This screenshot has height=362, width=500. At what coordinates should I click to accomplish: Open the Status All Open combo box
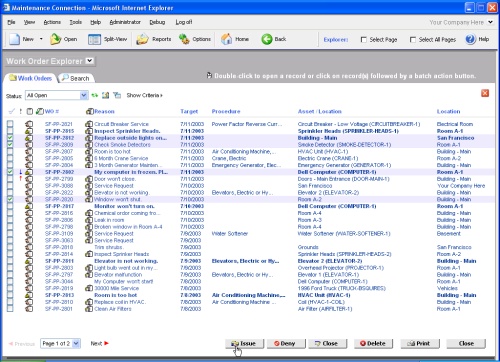[x=56, y=95]
